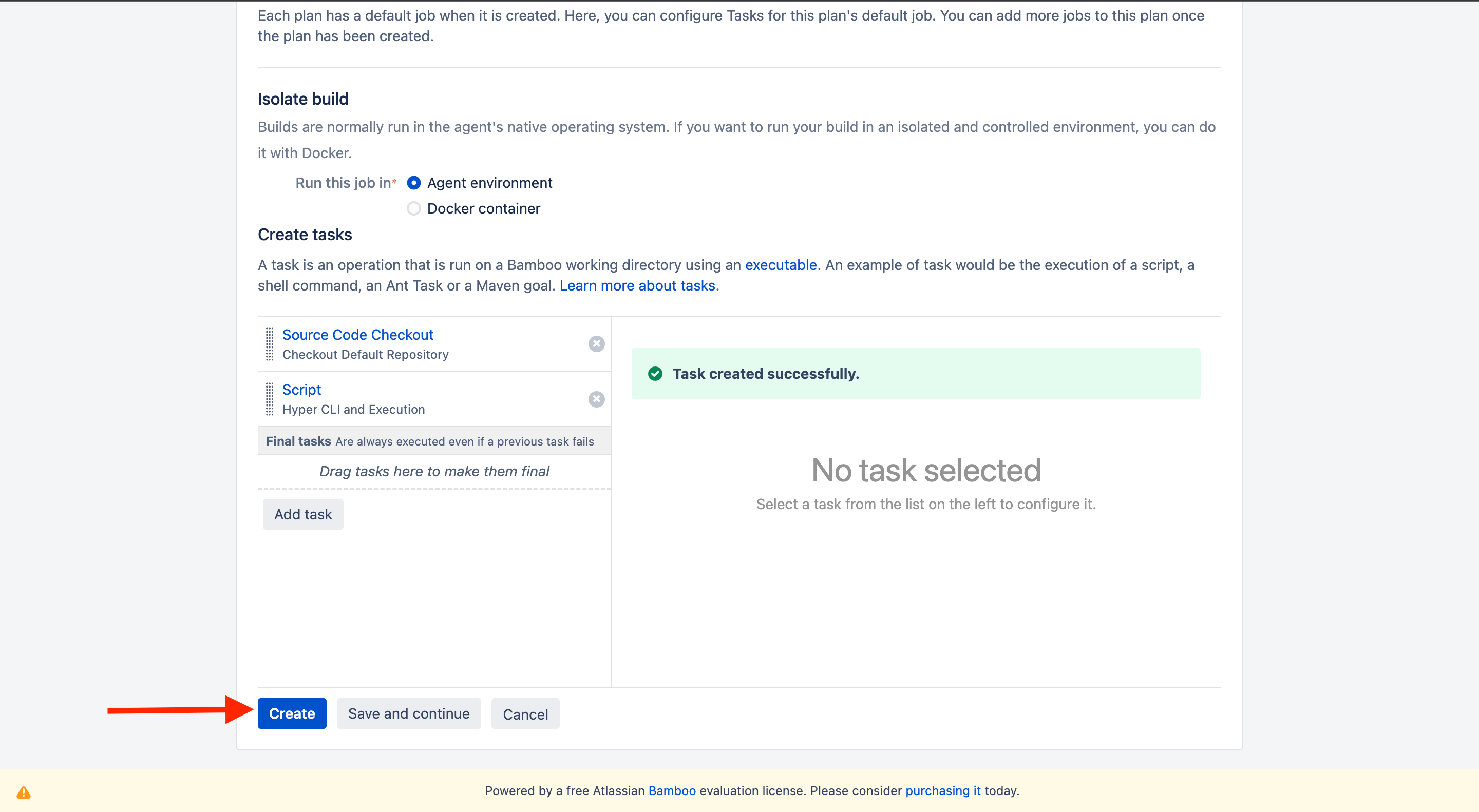Open the Source Code Checkout task
The image size is (1479, 812).
[357, 335]
